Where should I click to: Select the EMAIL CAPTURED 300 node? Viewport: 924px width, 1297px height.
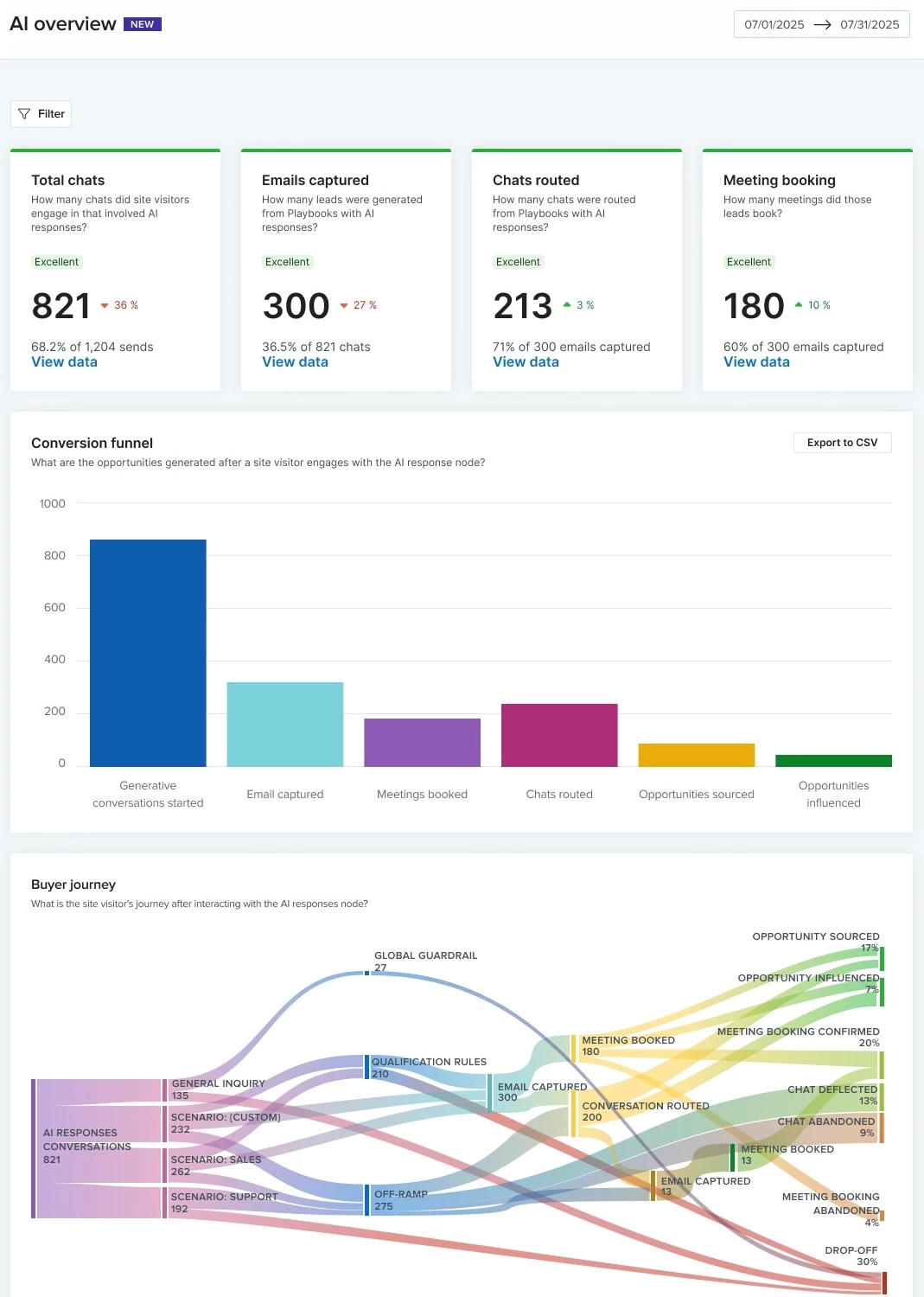click(490, 1093)
